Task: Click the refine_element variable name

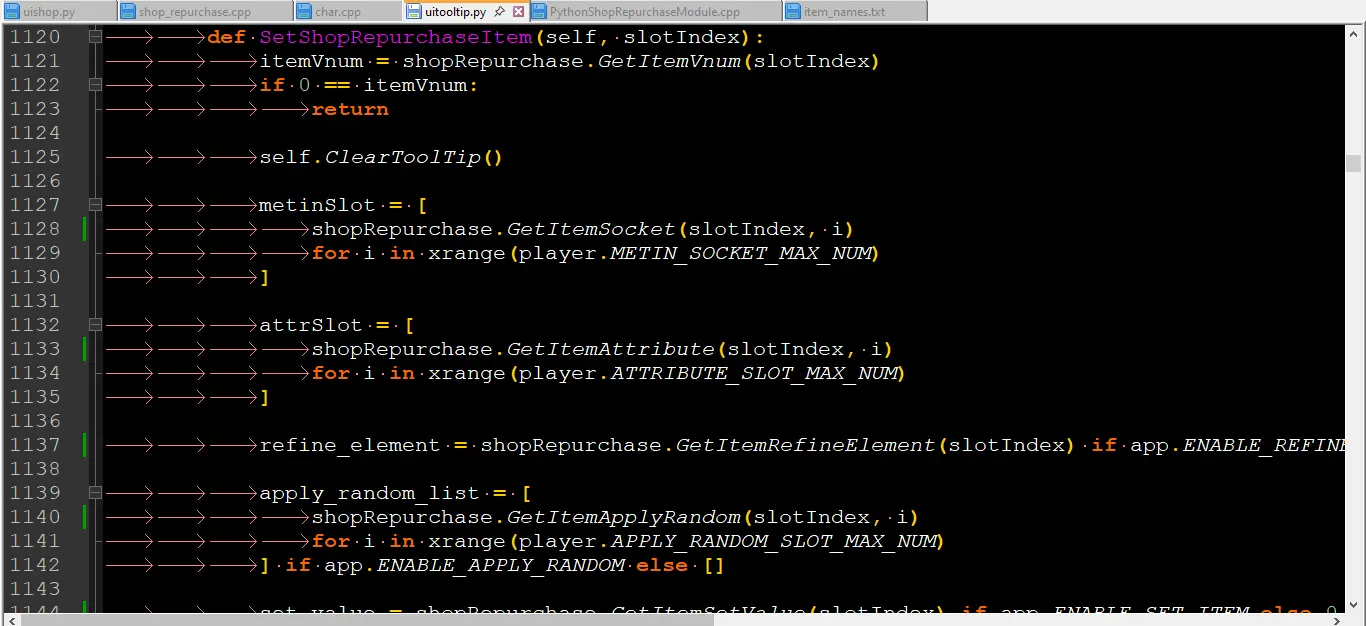Action: point(350,445)
